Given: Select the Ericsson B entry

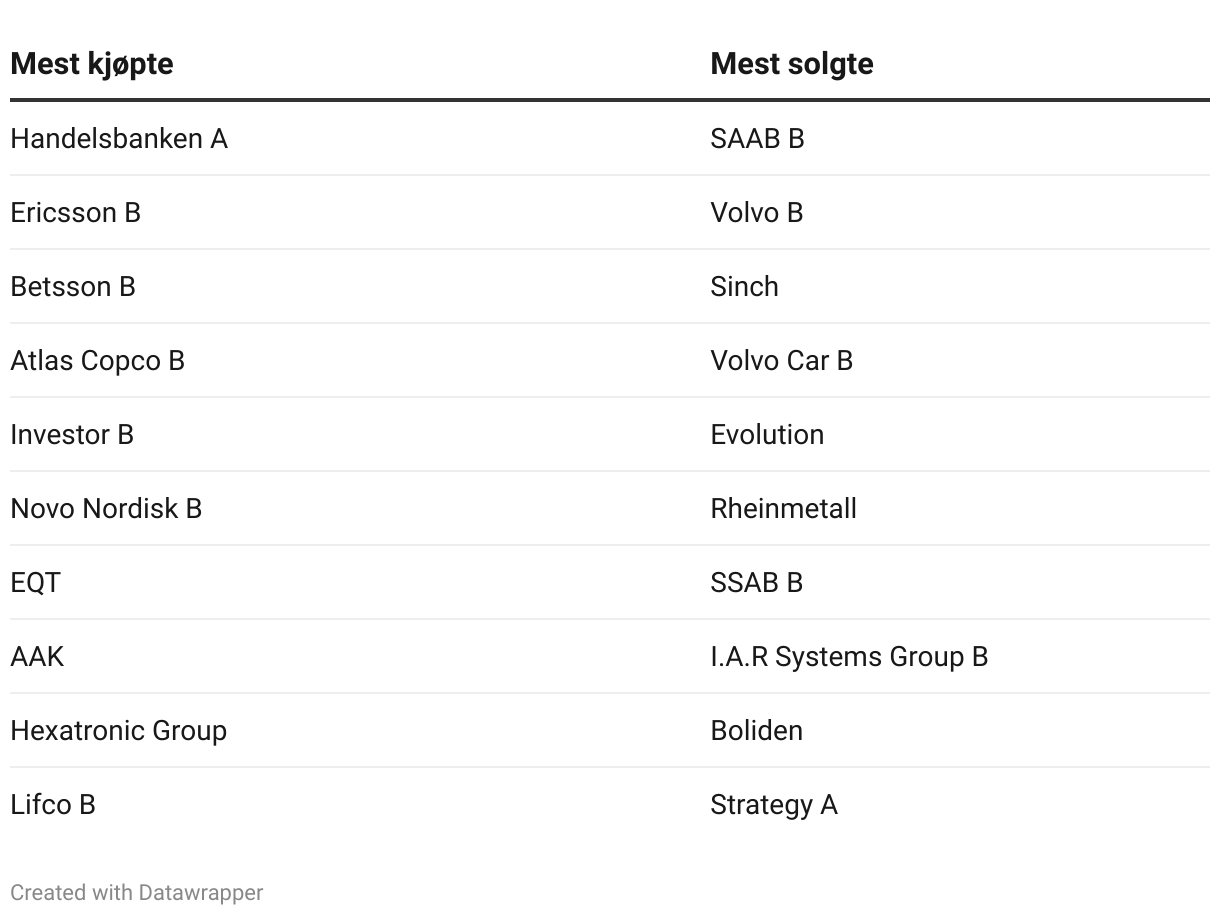Looking at the screenshot, I should tap(76, 213).
